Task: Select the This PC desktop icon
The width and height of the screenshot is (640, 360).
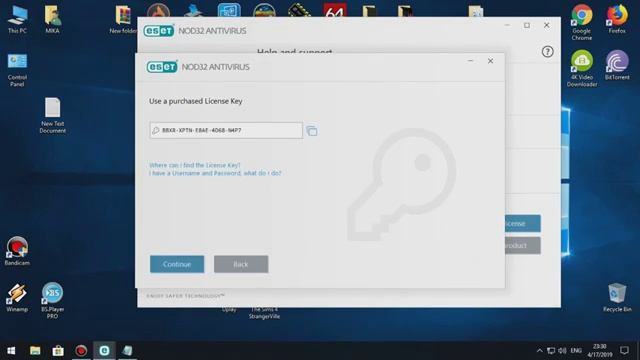Action: tap(17, 19)
